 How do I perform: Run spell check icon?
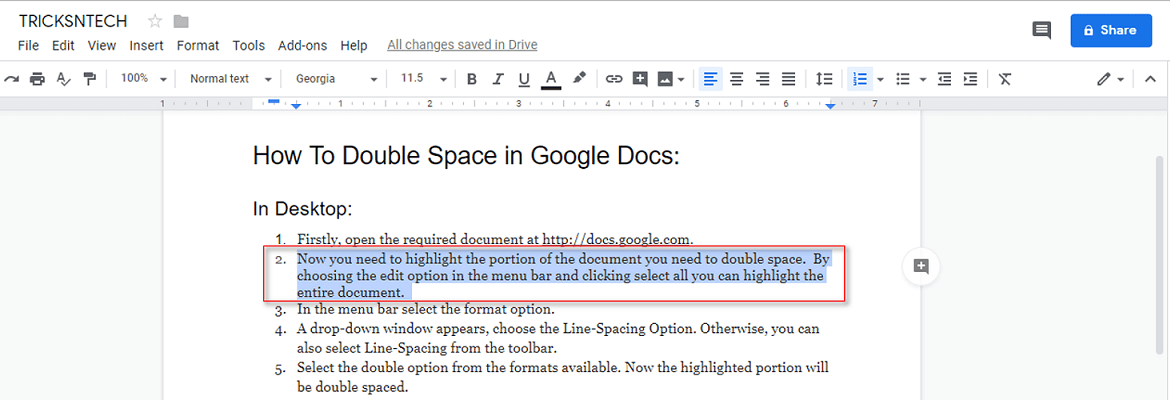click(63, 78)
